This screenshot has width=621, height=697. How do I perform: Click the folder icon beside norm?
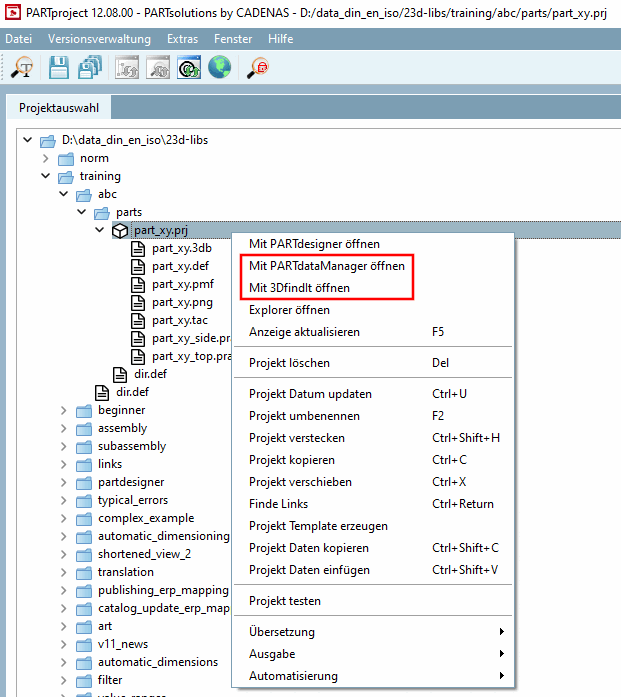pos(66,159)
